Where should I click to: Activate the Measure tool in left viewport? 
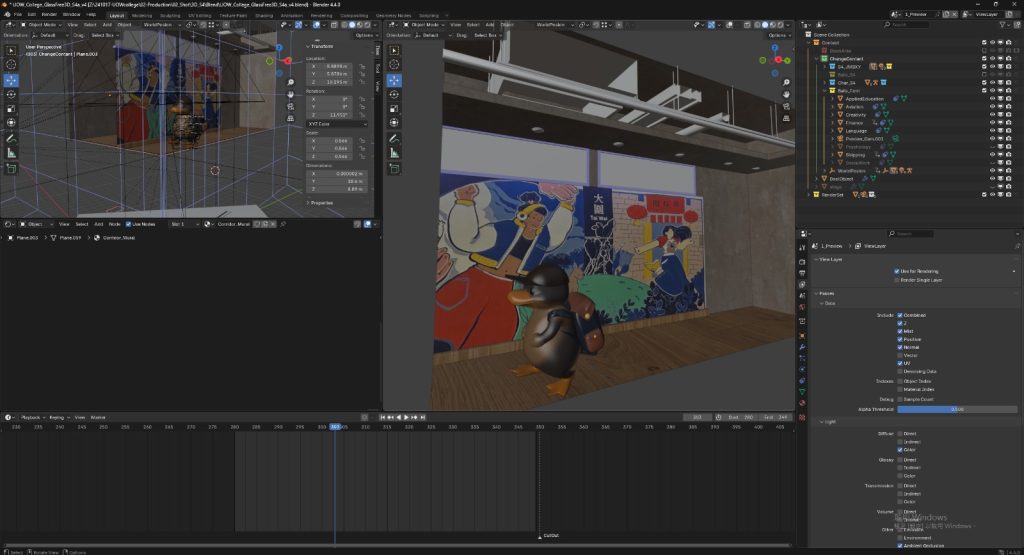point(11,153)
